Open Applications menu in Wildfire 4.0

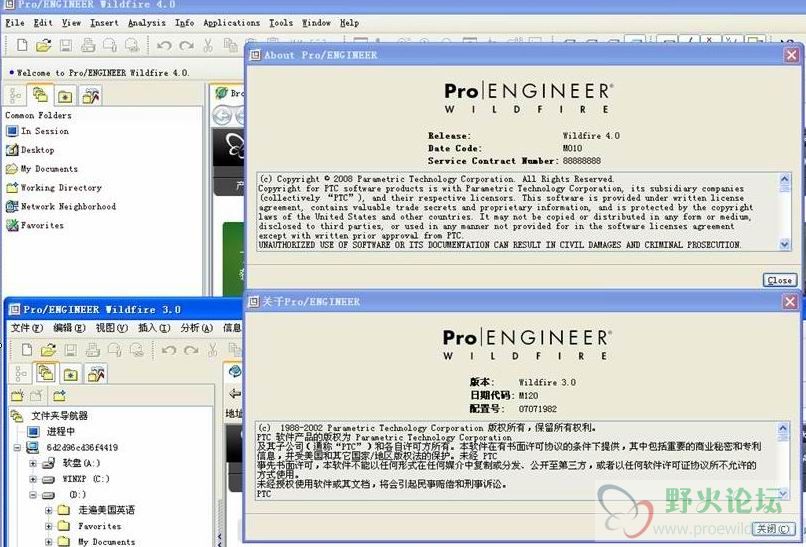(x=231, y=23)
